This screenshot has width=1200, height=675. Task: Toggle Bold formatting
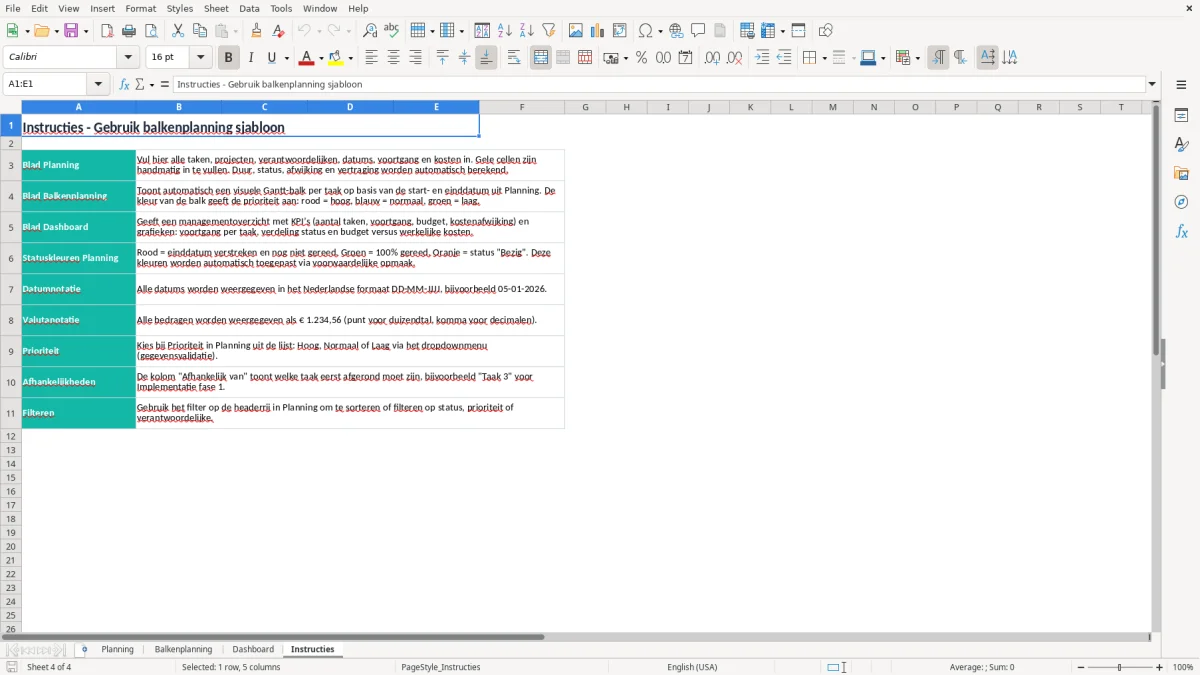click(x=229, y=58)
